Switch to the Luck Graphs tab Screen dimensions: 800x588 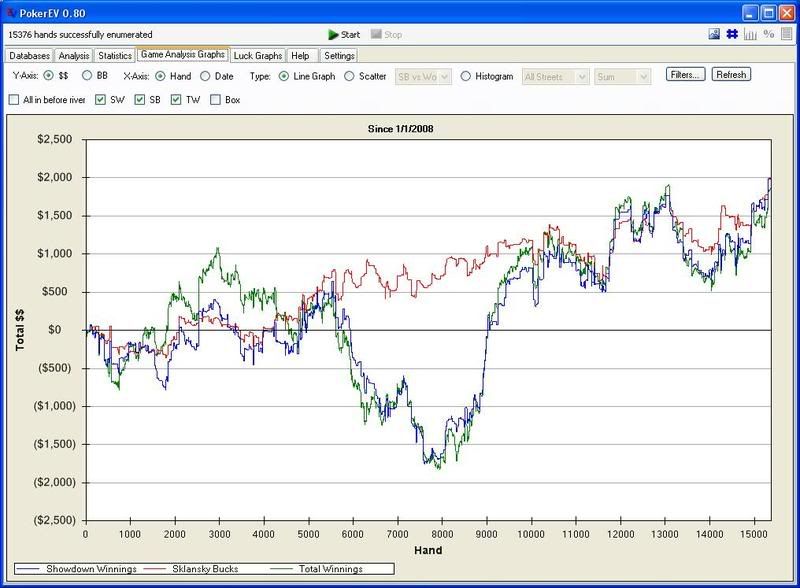pyautogui.click(x=258, y=56)
